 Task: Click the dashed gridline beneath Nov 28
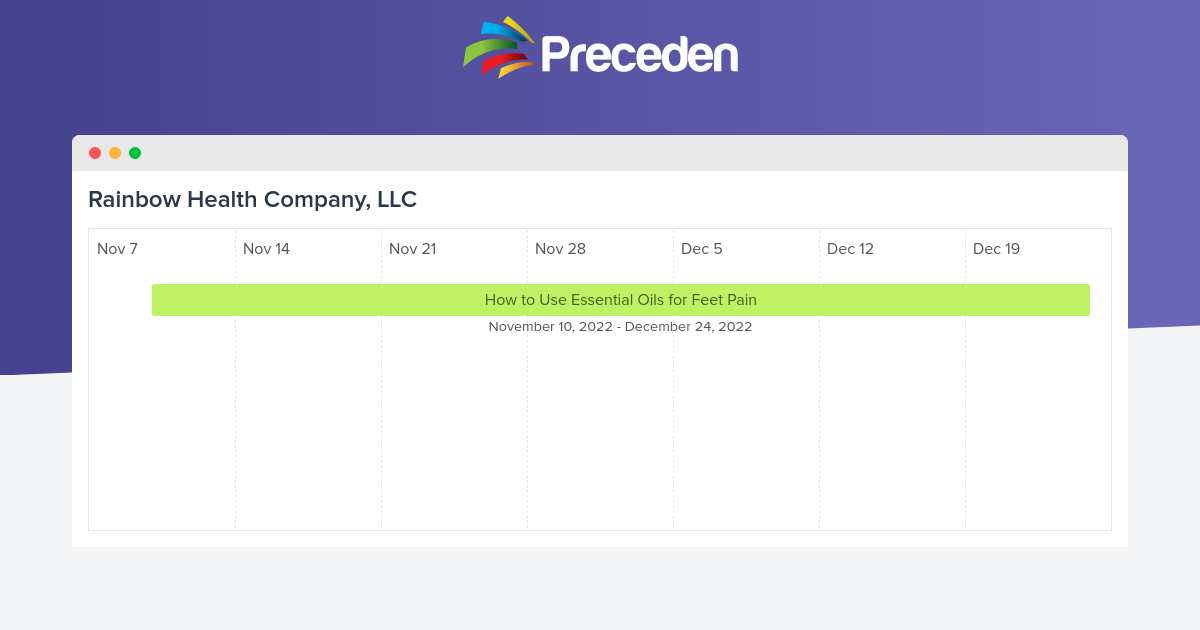(527, 430)
